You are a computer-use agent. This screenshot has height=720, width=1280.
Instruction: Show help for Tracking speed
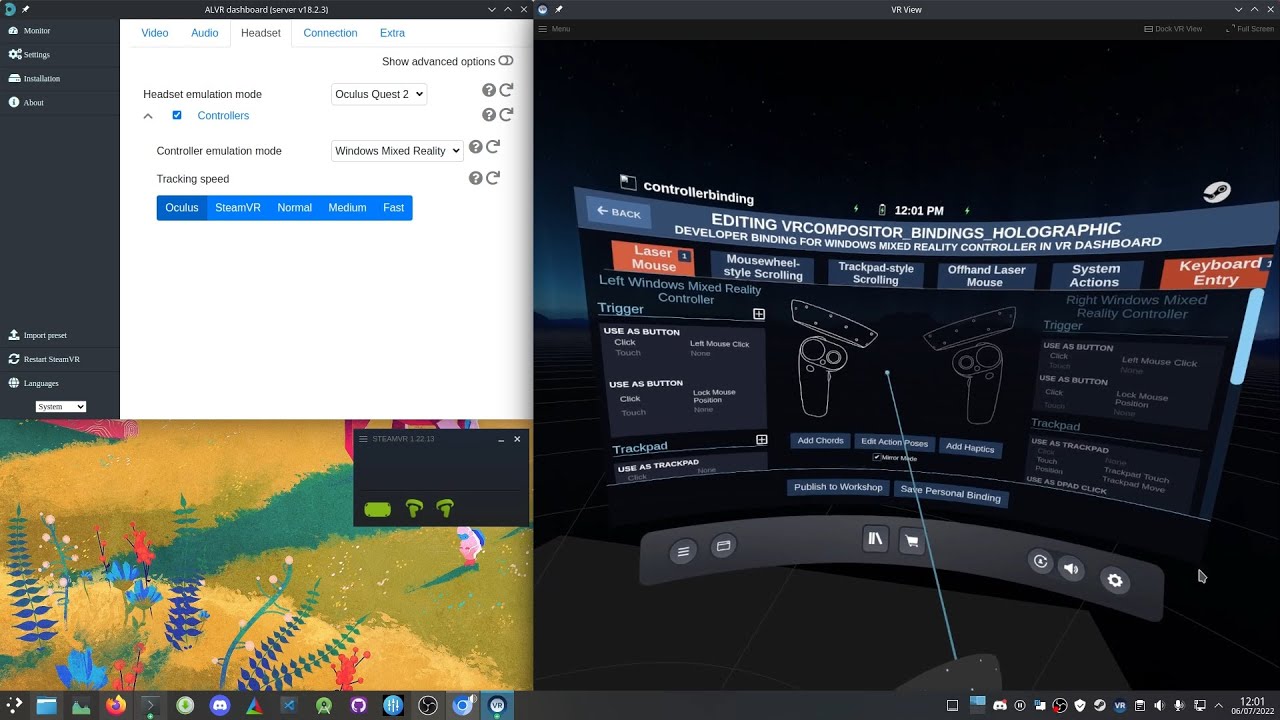pos(476,178)
